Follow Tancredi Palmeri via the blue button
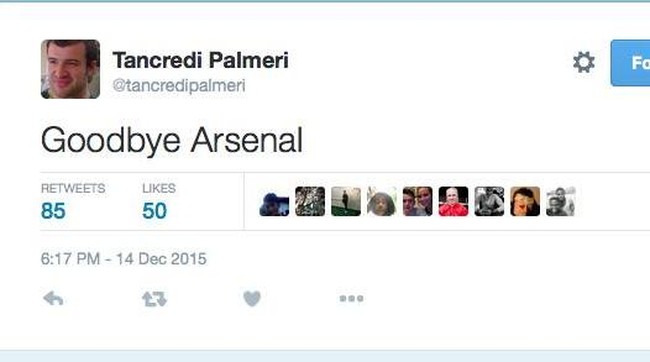Image resolution: width=650 pixels, height=362 pixels. pos(630,63)
